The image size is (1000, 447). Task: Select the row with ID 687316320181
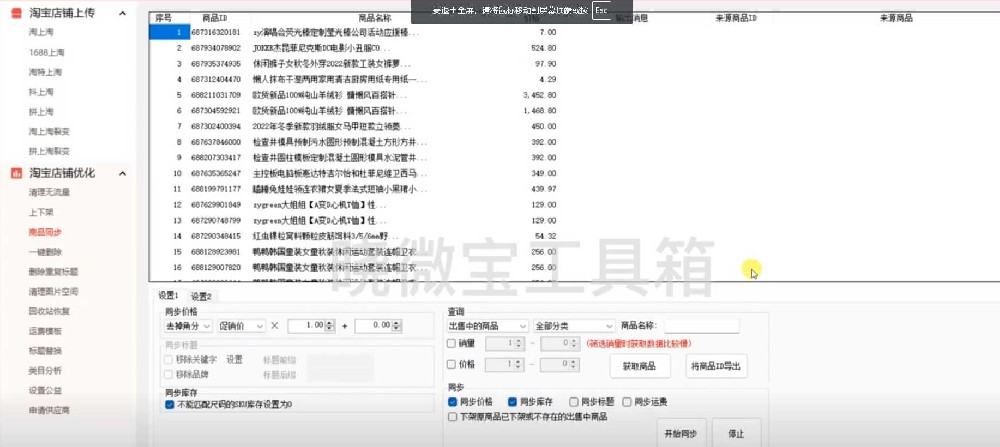tap(216, 32)
